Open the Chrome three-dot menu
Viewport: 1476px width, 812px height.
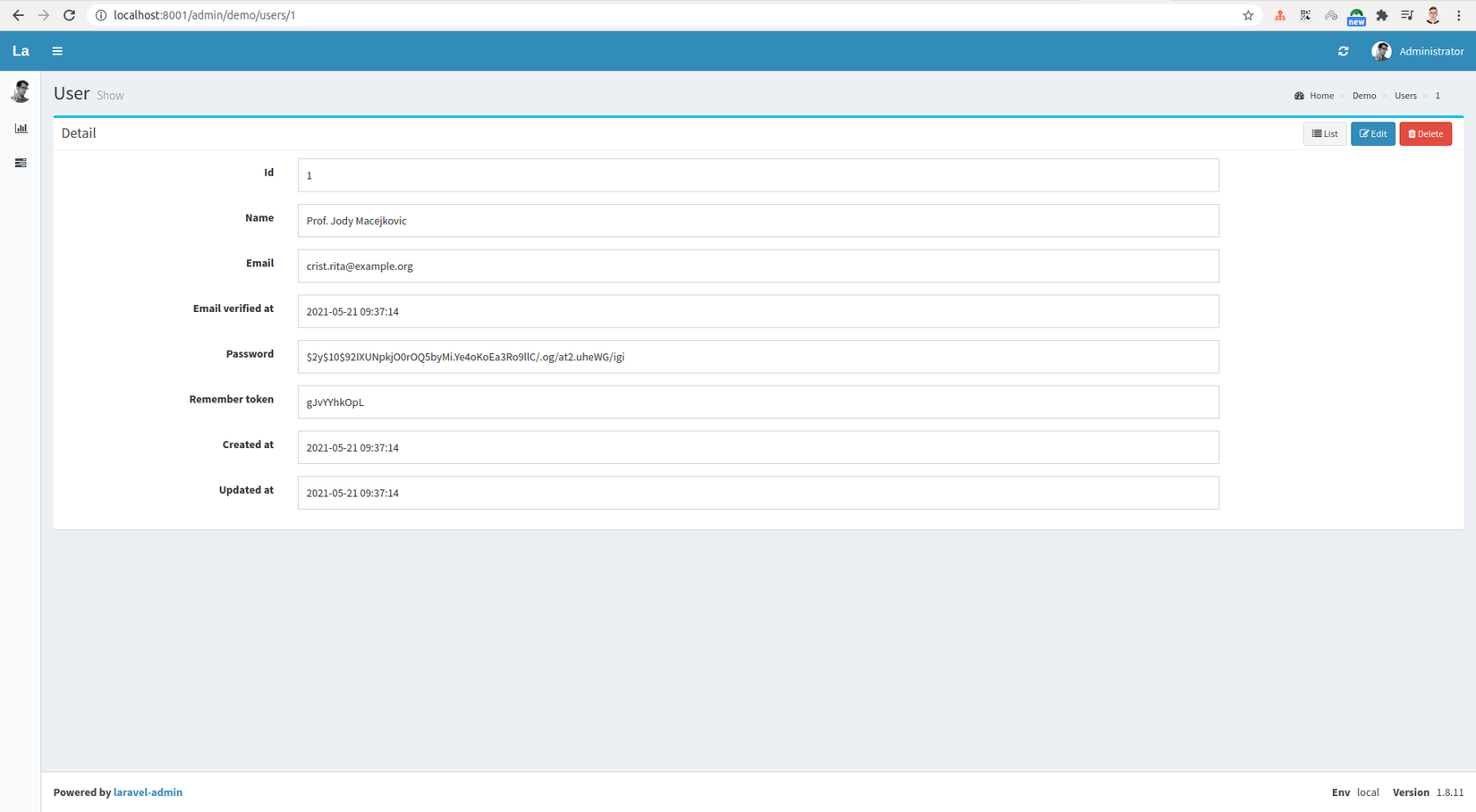point(1459,15)
